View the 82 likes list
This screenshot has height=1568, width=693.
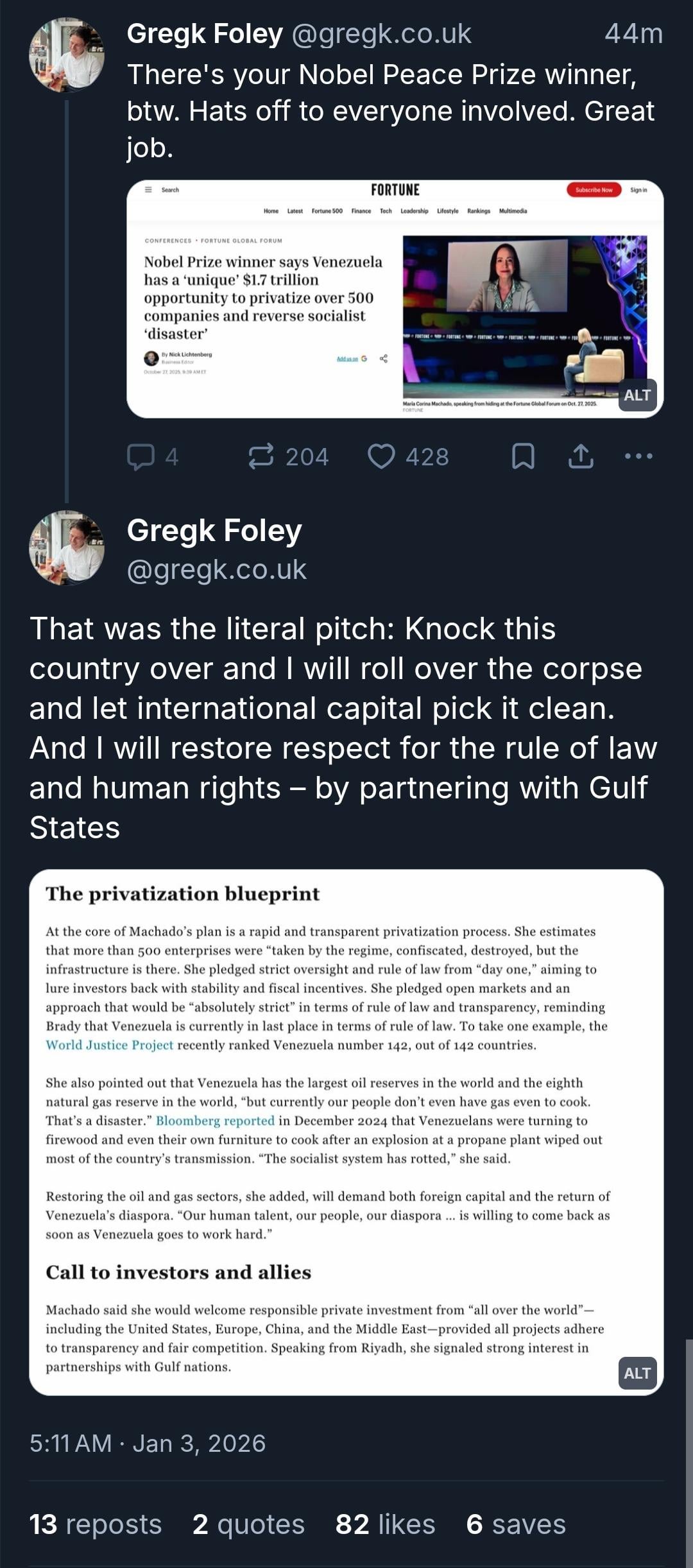[385, 1524]
